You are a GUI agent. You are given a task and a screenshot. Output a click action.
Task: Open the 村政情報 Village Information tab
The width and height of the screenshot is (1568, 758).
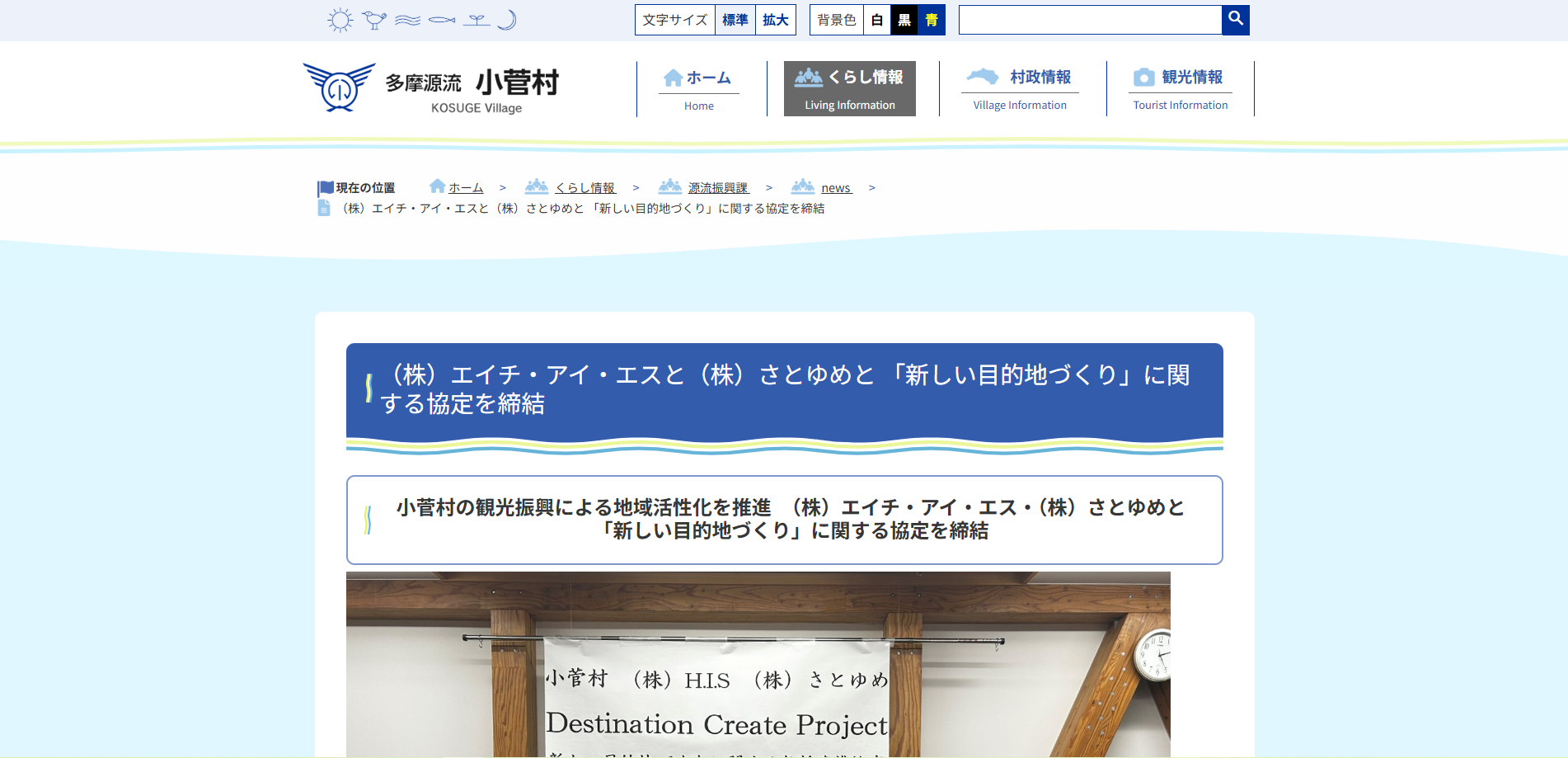point(1021,89)
